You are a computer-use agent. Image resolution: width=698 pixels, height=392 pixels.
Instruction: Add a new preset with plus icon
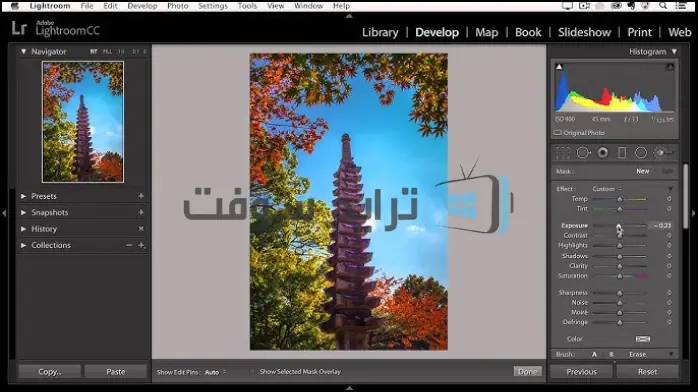pos(141,196)
